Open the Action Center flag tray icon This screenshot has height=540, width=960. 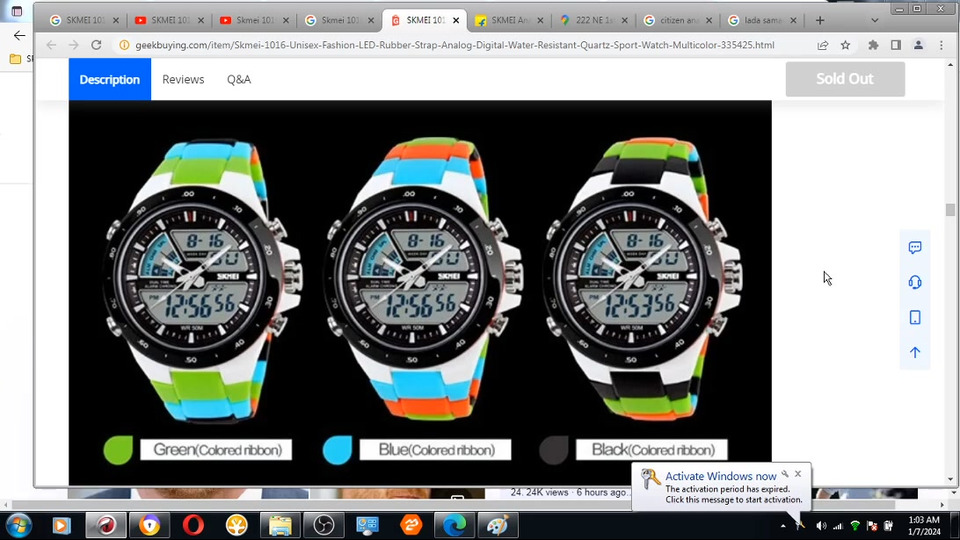tap(872, 526)
